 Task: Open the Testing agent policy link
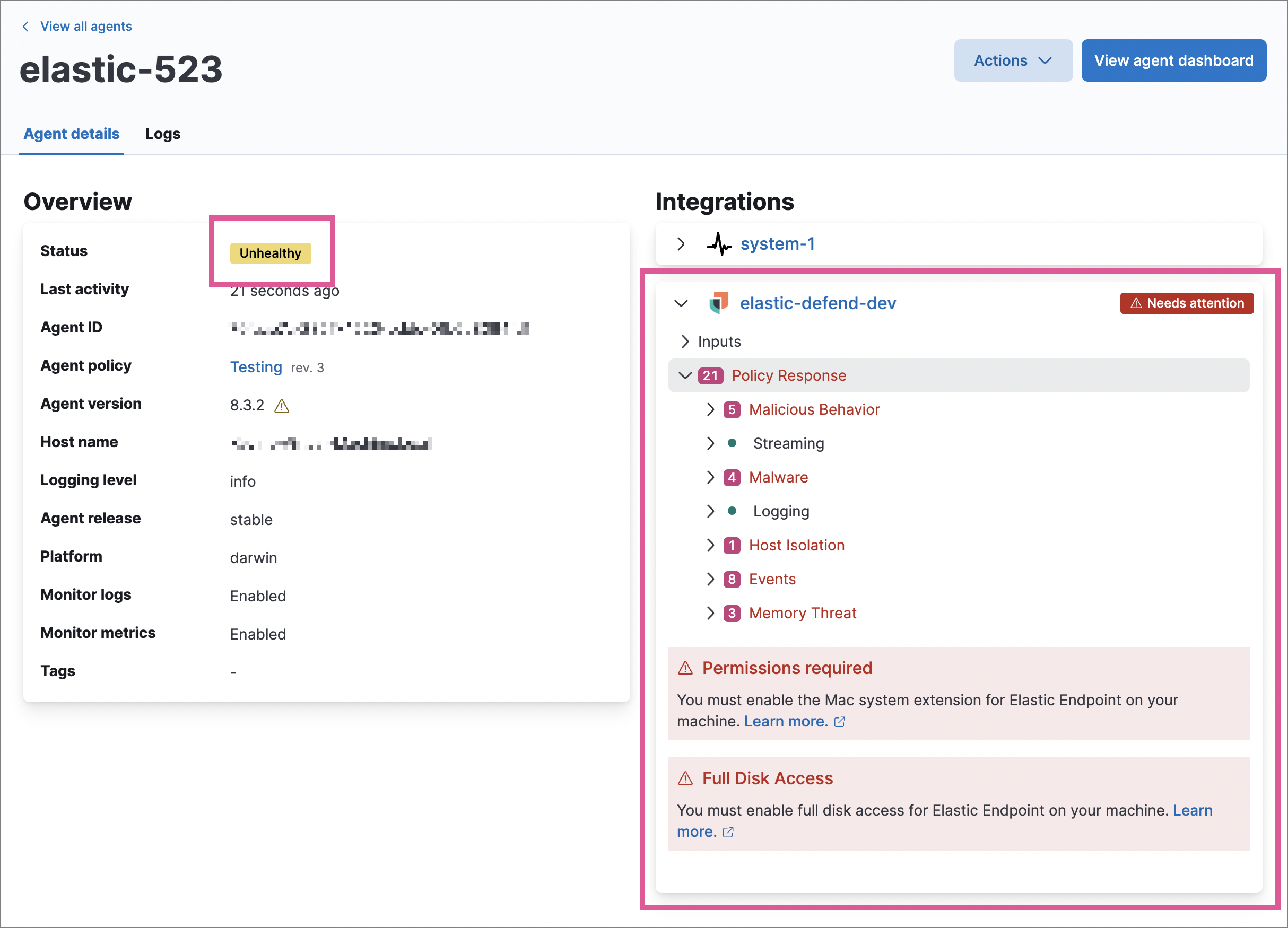pyautogui.click(x=256, y=366)
